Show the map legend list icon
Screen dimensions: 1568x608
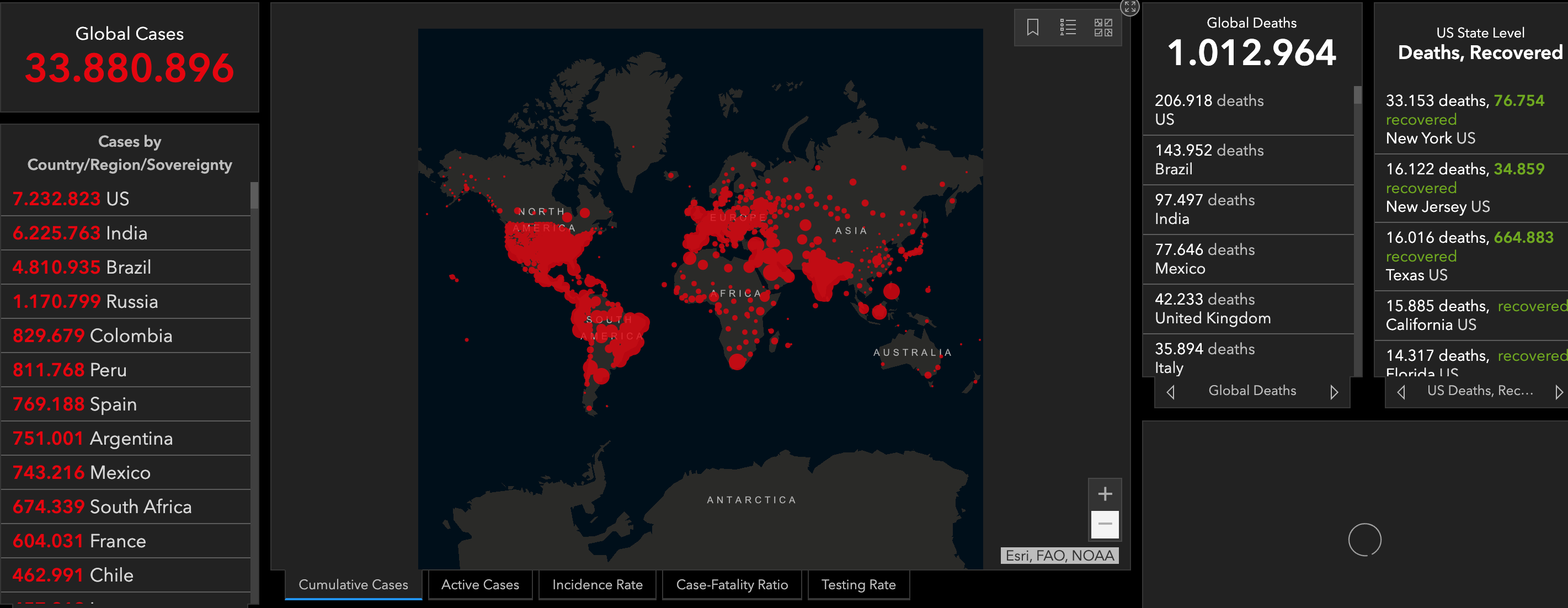pyautogui.click(x=1068, y=28)
